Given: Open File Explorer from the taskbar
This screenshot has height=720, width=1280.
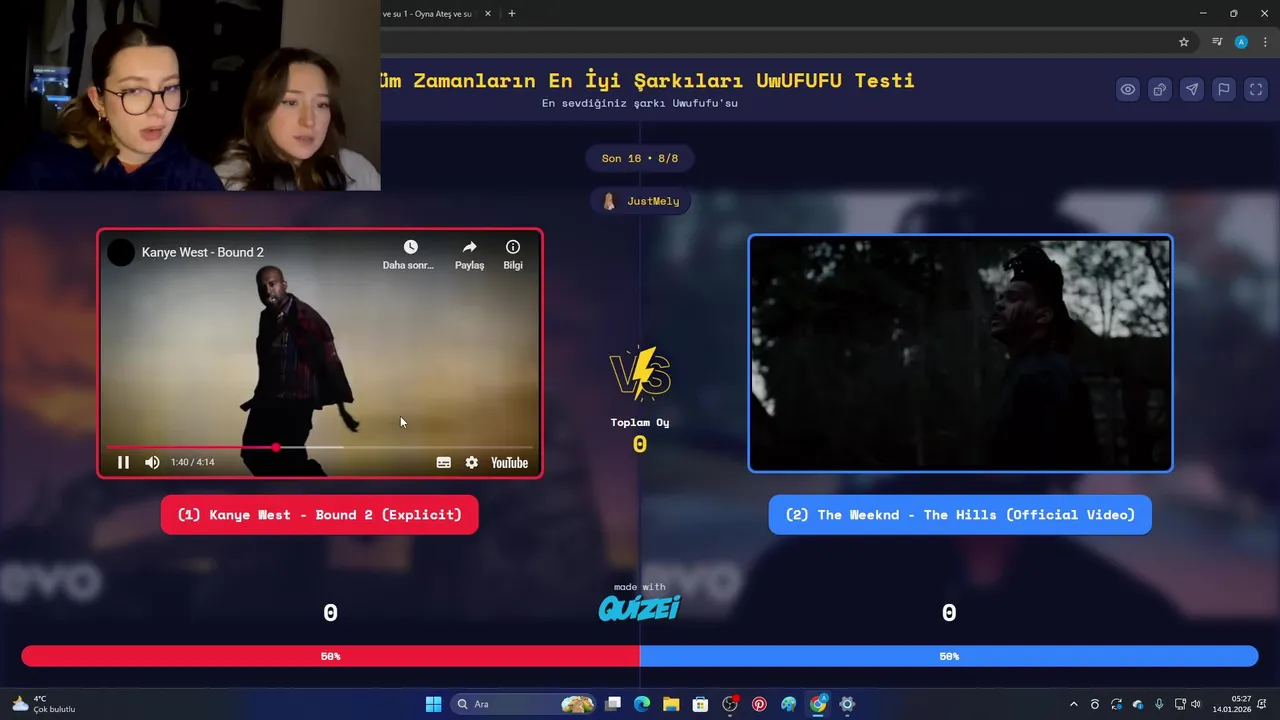Looking at the screenshot, I should click(x=671, y=704).
